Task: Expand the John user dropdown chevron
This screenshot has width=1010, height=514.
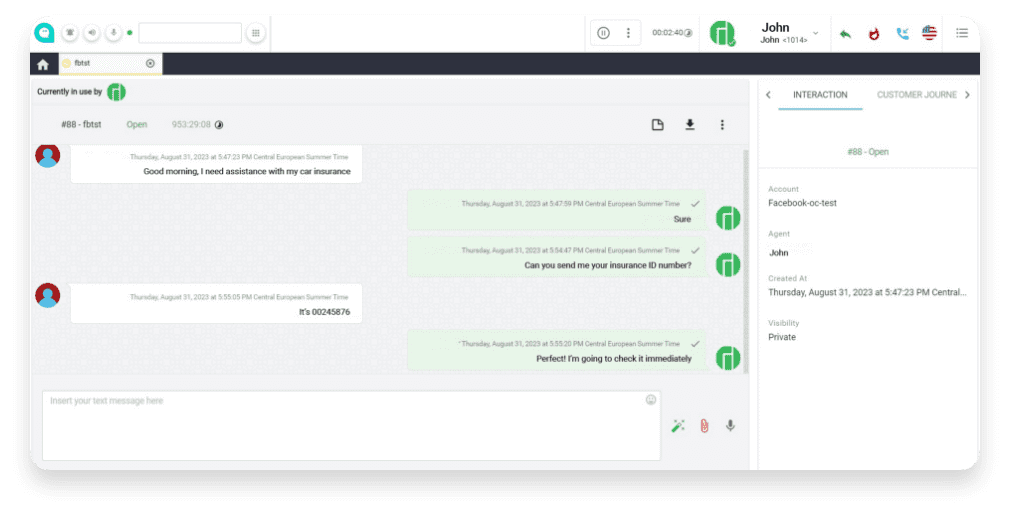Action: [816, 33]
